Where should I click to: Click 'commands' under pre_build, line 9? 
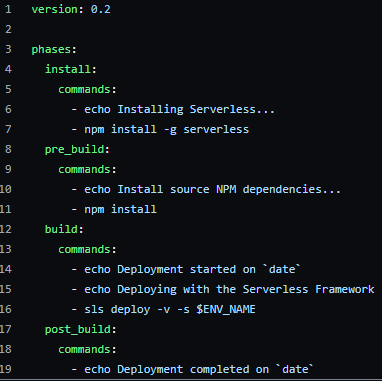tap(84, 169)
